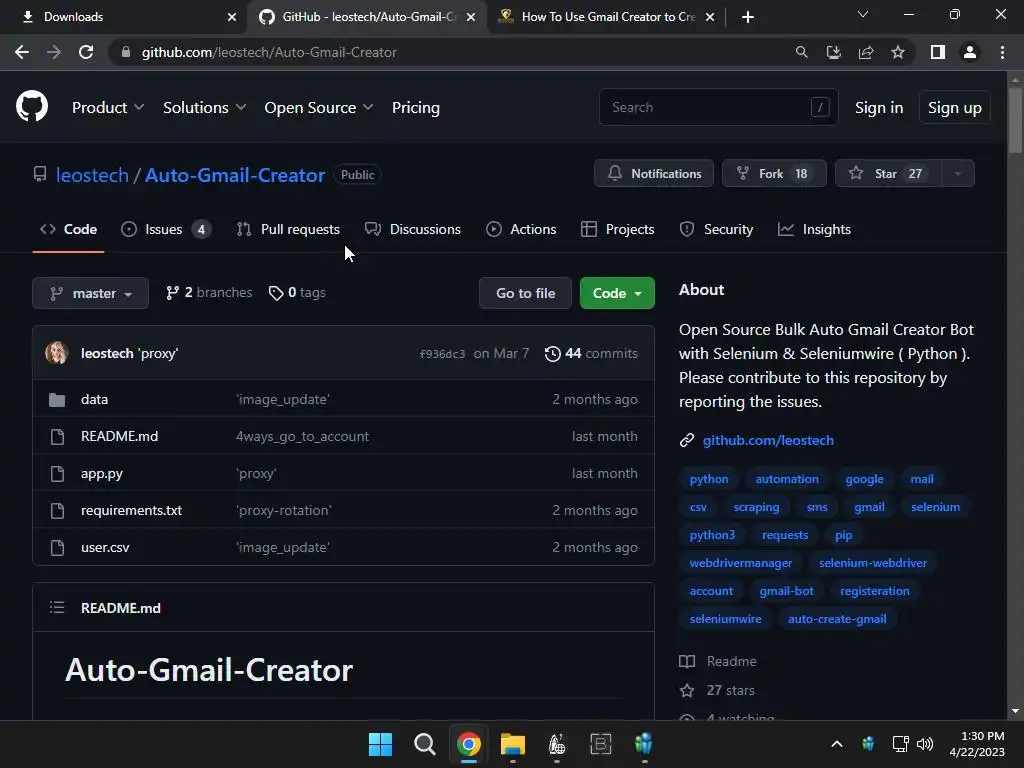The width and height of the screenshot is (1024, 768).
Task: Close the How To Use Gmail Creator tab
Action: pyautogui.click(x=710, y=17)
